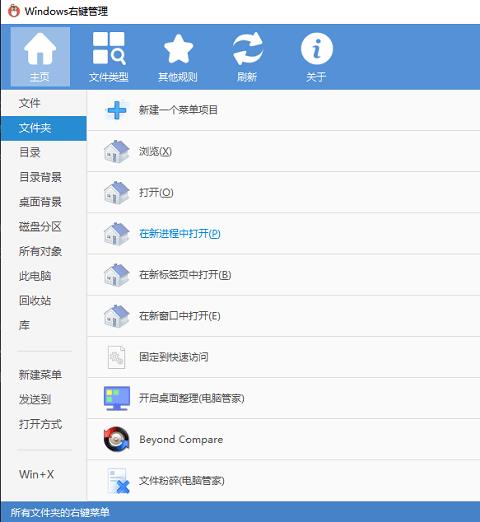The width and height of the screenshot is (480, 522).
Task: Click 在新进程中打开(P) link text
Action: (180, 233)
